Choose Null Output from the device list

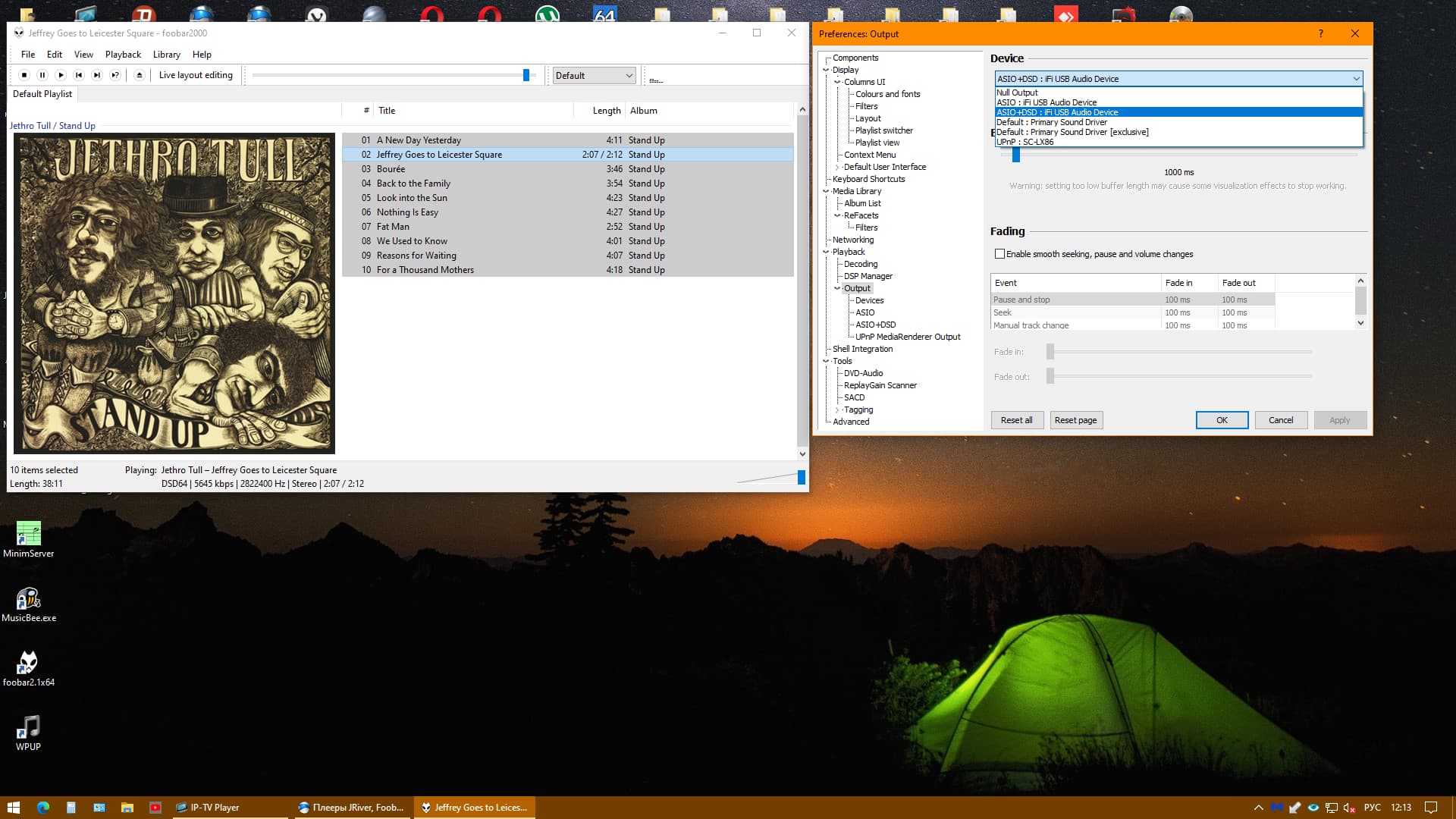1017,93
